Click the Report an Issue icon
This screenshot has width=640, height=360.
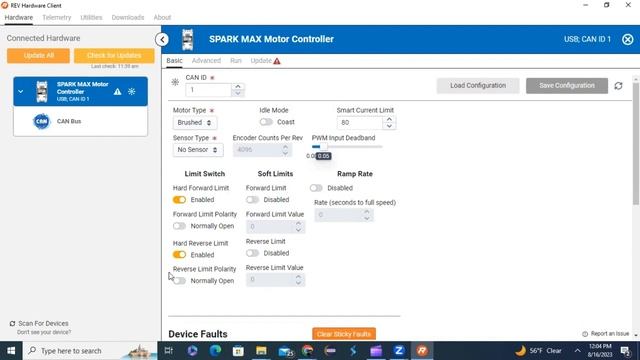pos(585,334)
